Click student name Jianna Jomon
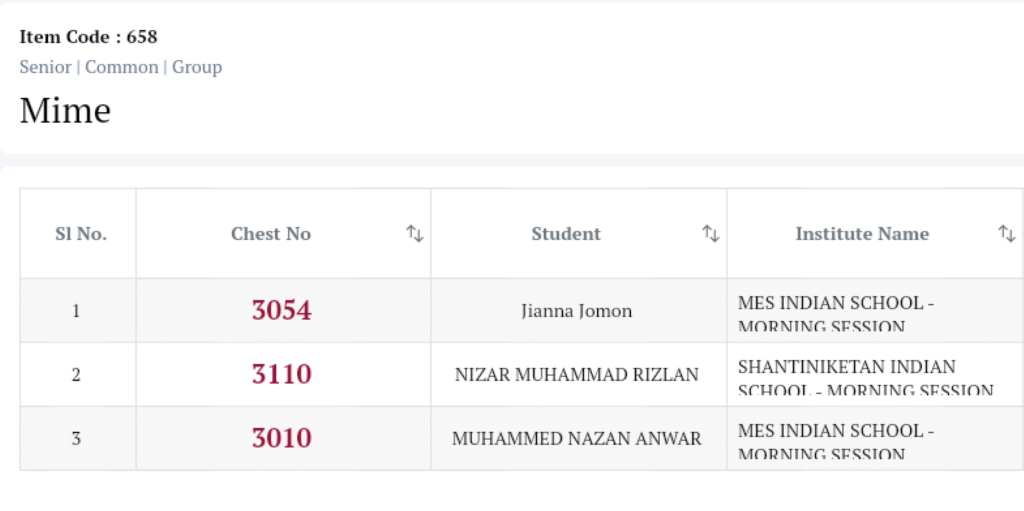1024x511 pixels. pos(576,311)
